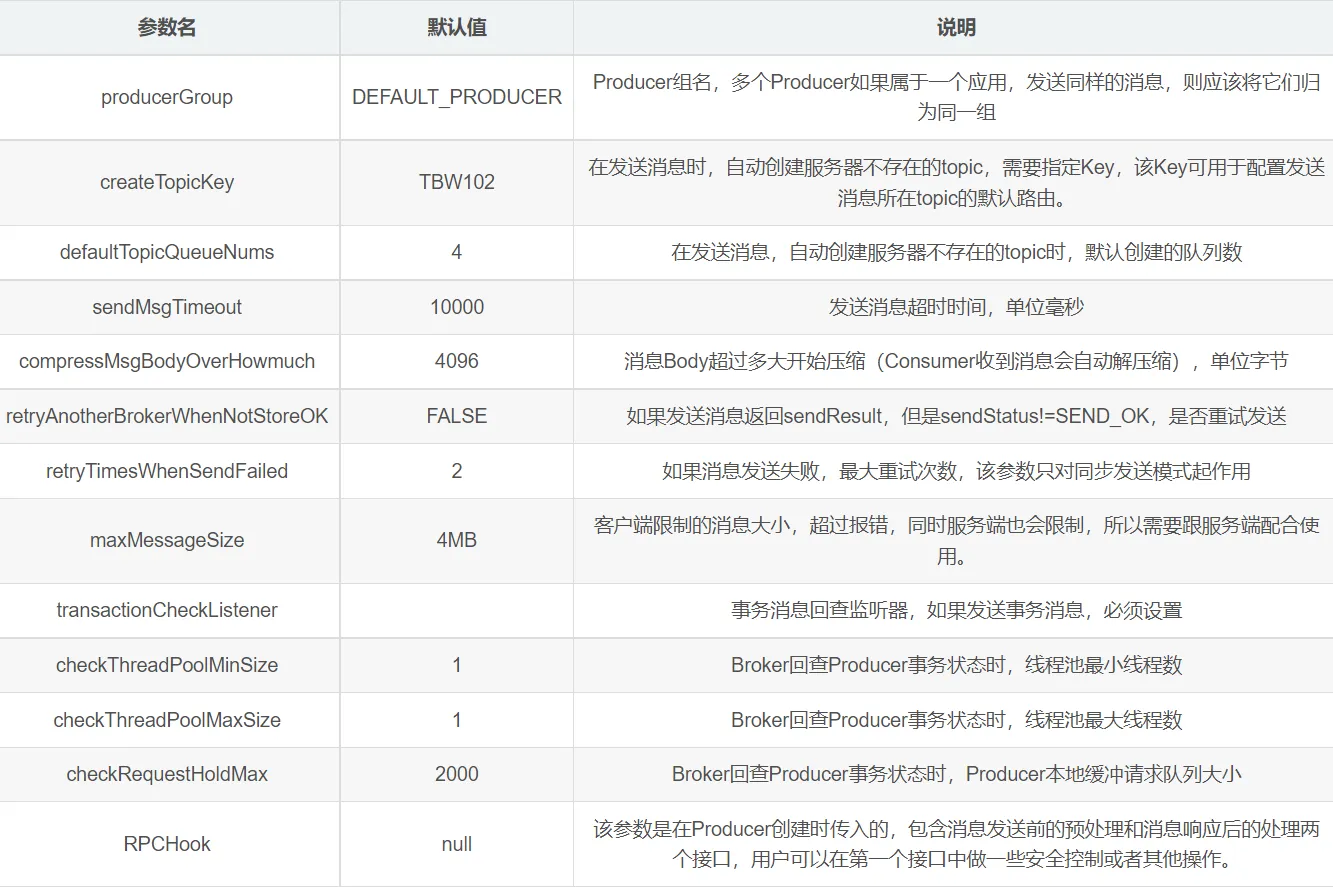This screenshot has height=887, width=1333.
Task: Click the maxMessageSize description starting with 客户端限制
Action: tap(956, 540)
